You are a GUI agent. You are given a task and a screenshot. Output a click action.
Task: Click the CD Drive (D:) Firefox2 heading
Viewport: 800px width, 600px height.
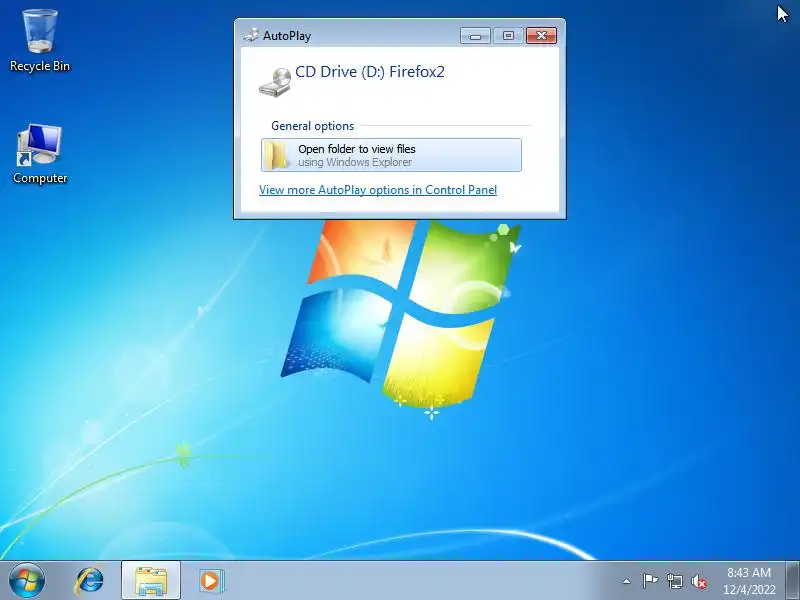click(x=370, y=72)
